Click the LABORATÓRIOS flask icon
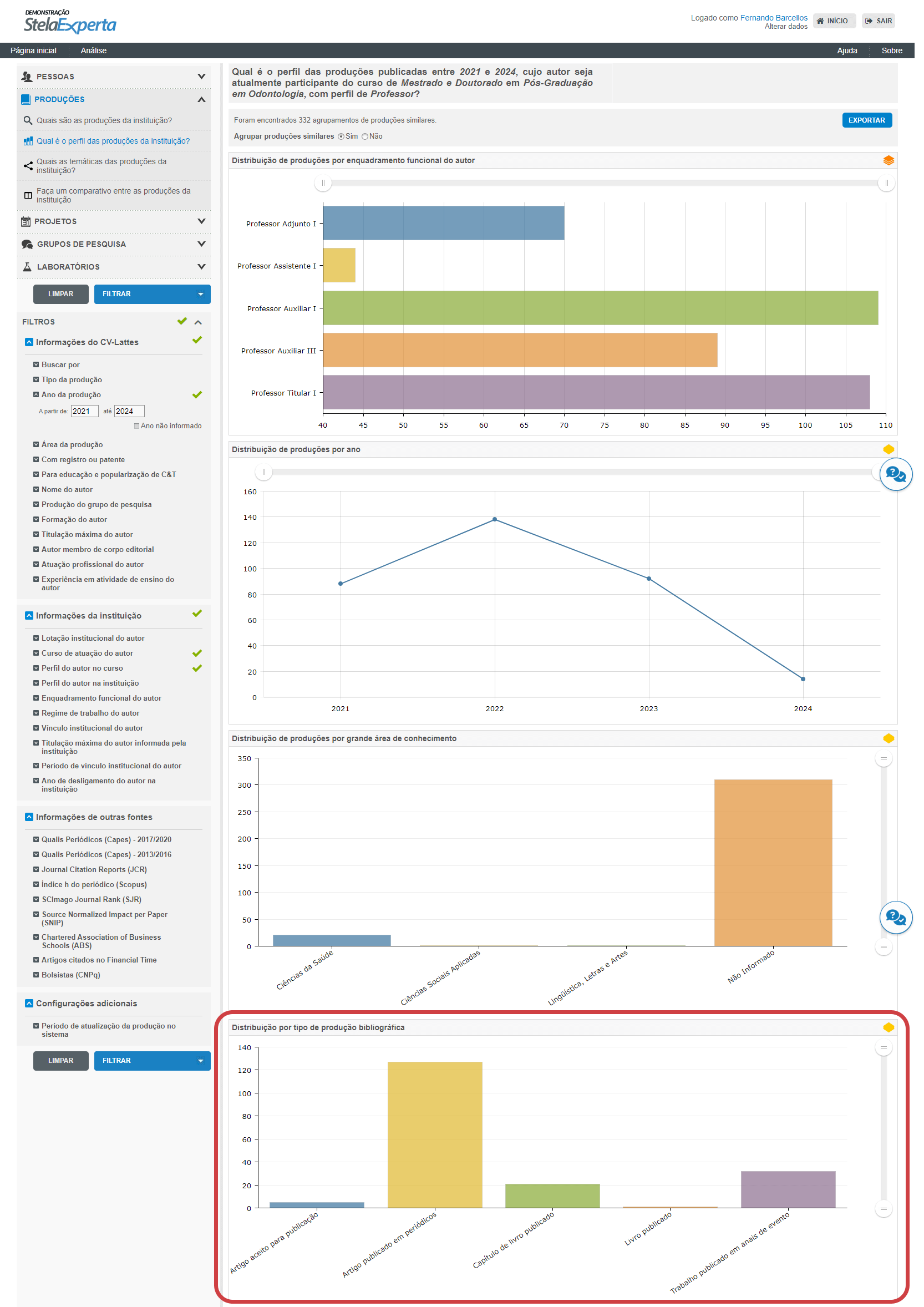The height and width of the screenshot is (1307, 924). (x=27, y=267)
